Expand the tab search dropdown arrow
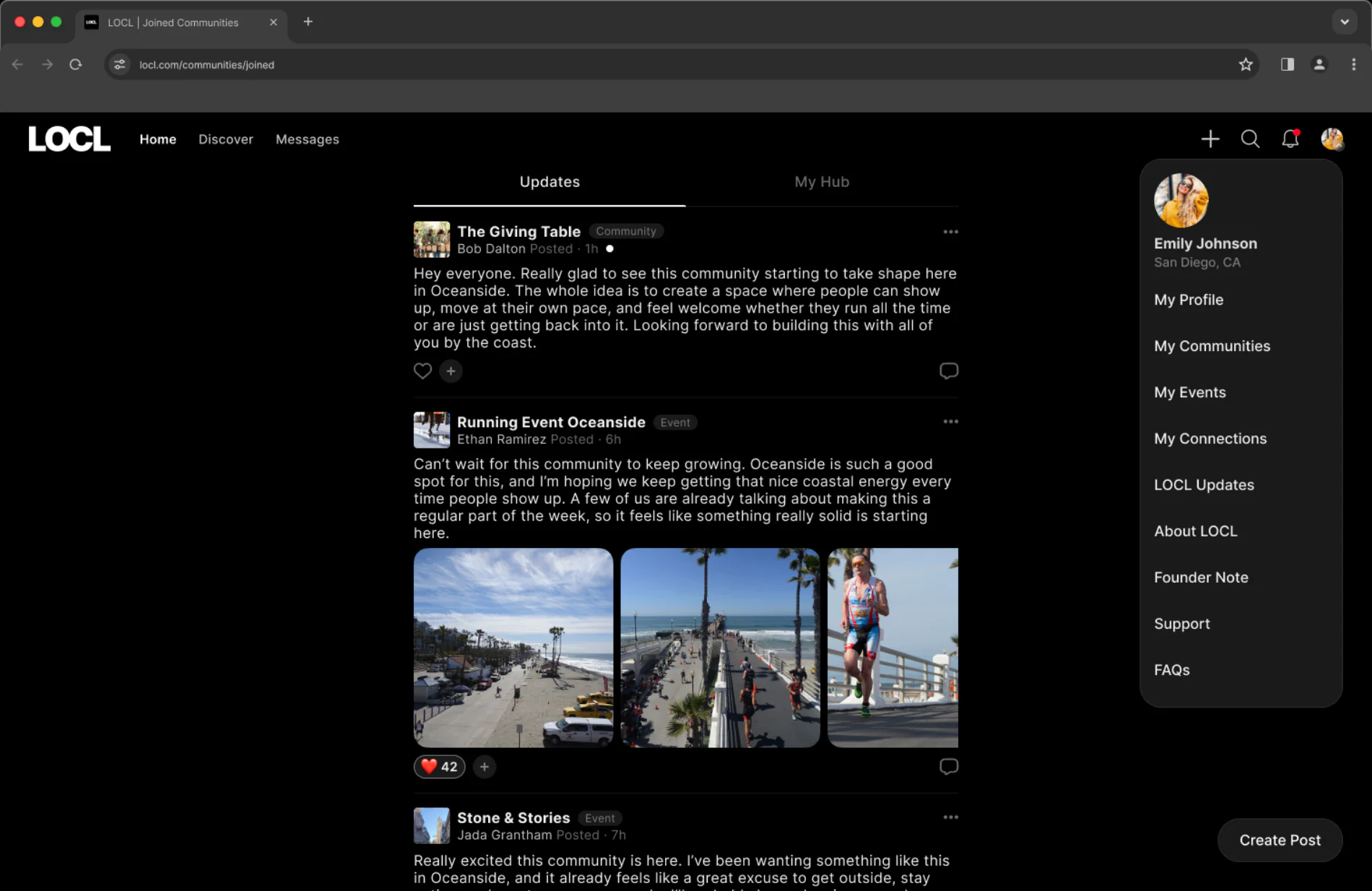This screenshot has width=1372, height=891. [1345, 22]
